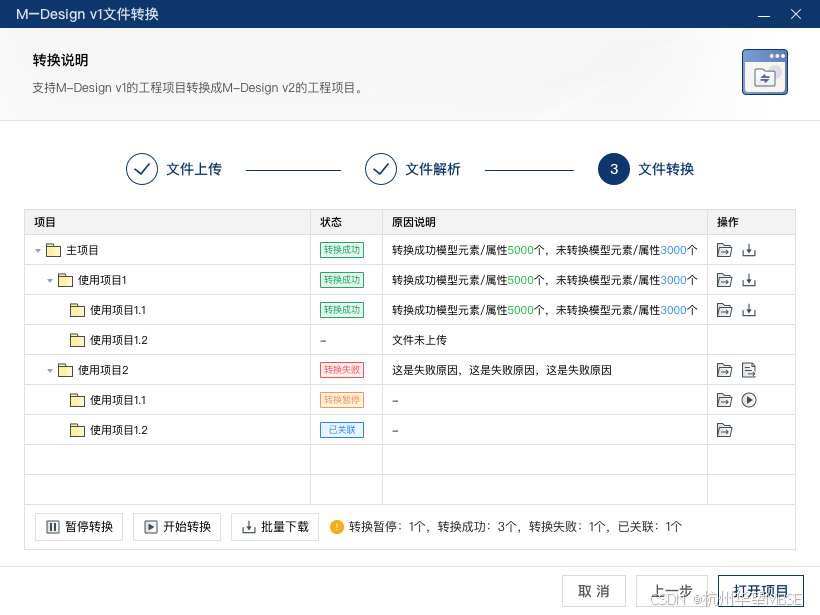Open folder icon in 使用项目1 row
This screenshot has height=615, width=820.
click(724, 280)
